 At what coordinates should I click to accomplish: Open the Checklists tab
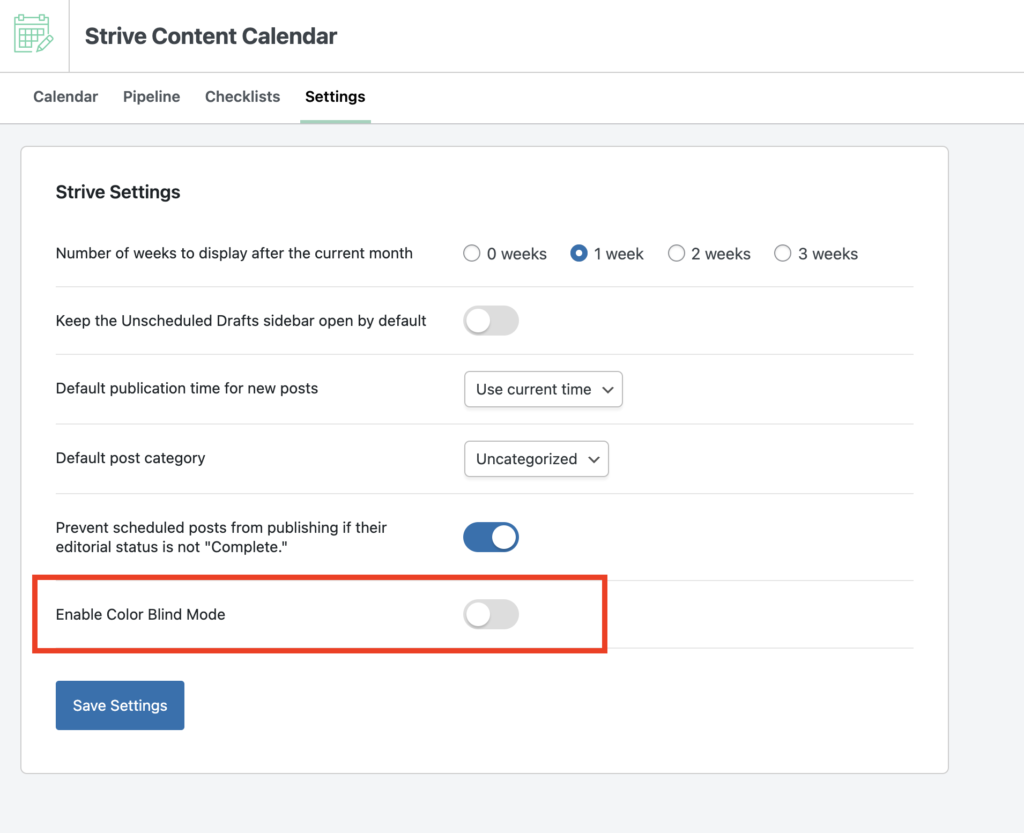click(242, 97)
